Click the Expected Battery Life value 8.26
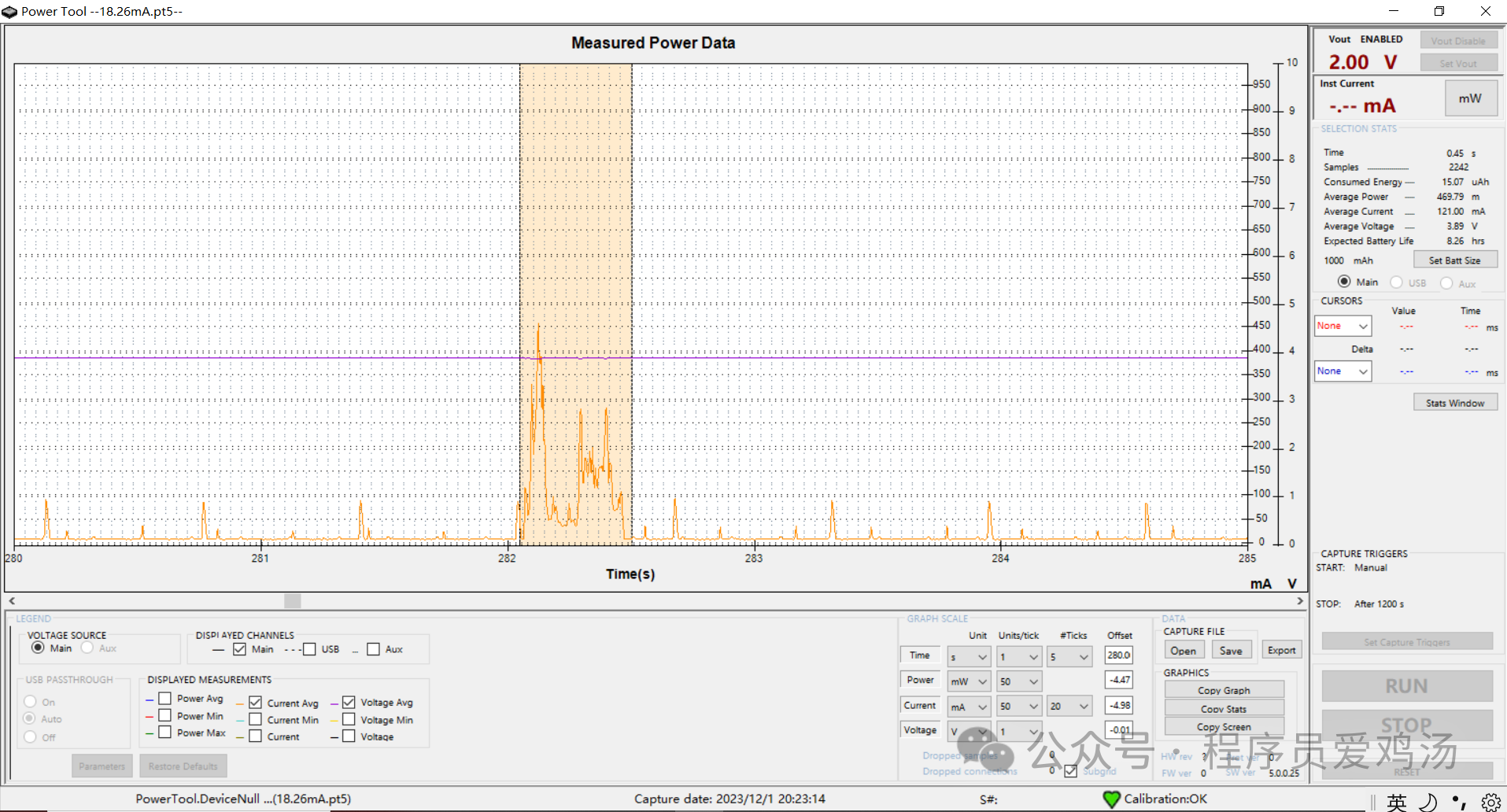Image resolution: width=1507 pixels, height=812 pixels. [1455, 242]
